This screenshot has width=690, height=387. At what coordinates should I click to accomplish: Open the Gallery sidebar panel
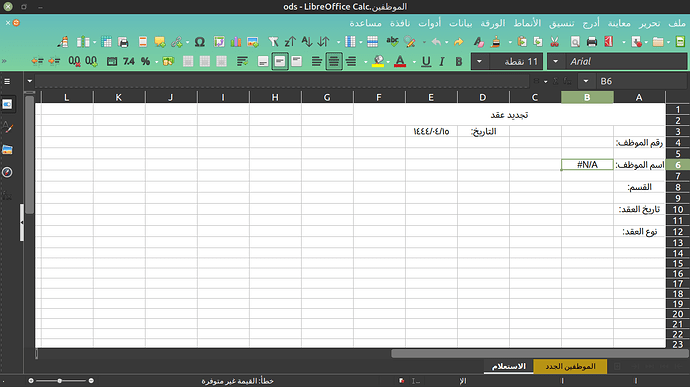(x=7, y=150)
